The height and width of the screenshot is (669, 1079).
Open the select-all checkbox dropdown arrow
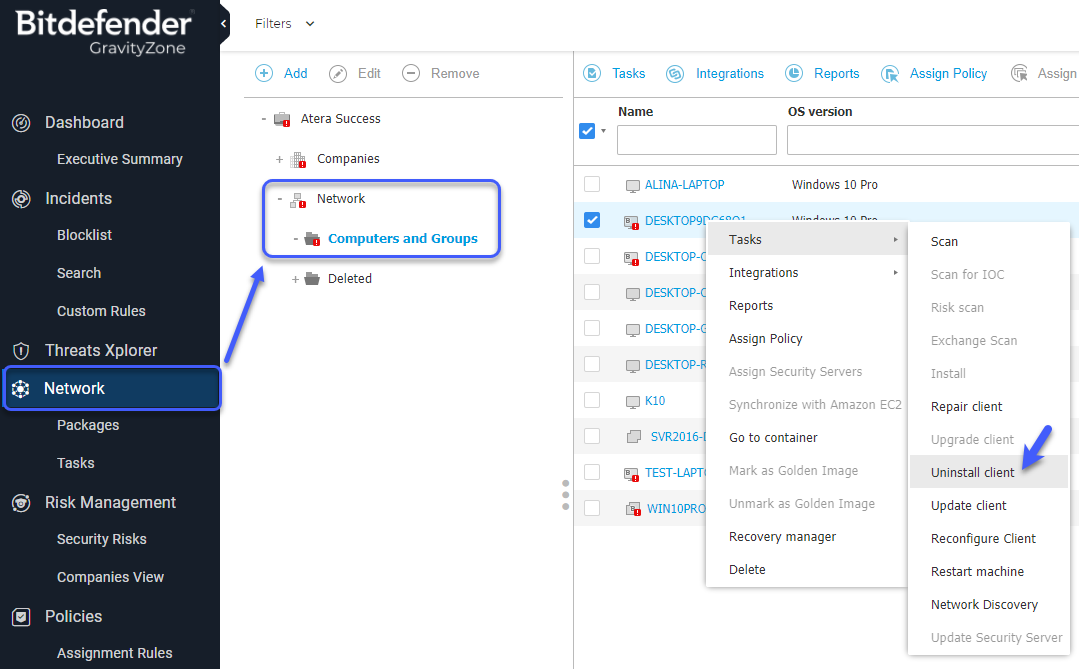coord(603,131)
